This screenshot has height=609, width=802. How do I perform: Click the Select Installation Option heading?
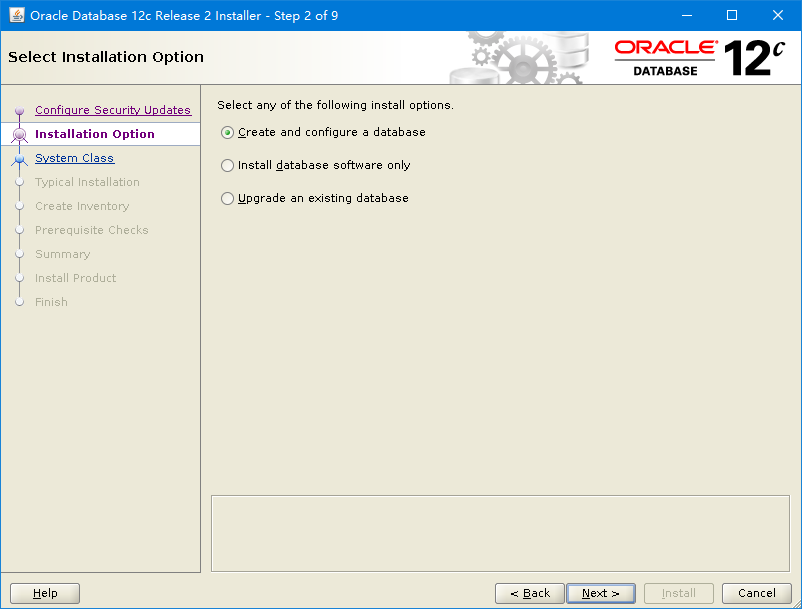[106, 57]
